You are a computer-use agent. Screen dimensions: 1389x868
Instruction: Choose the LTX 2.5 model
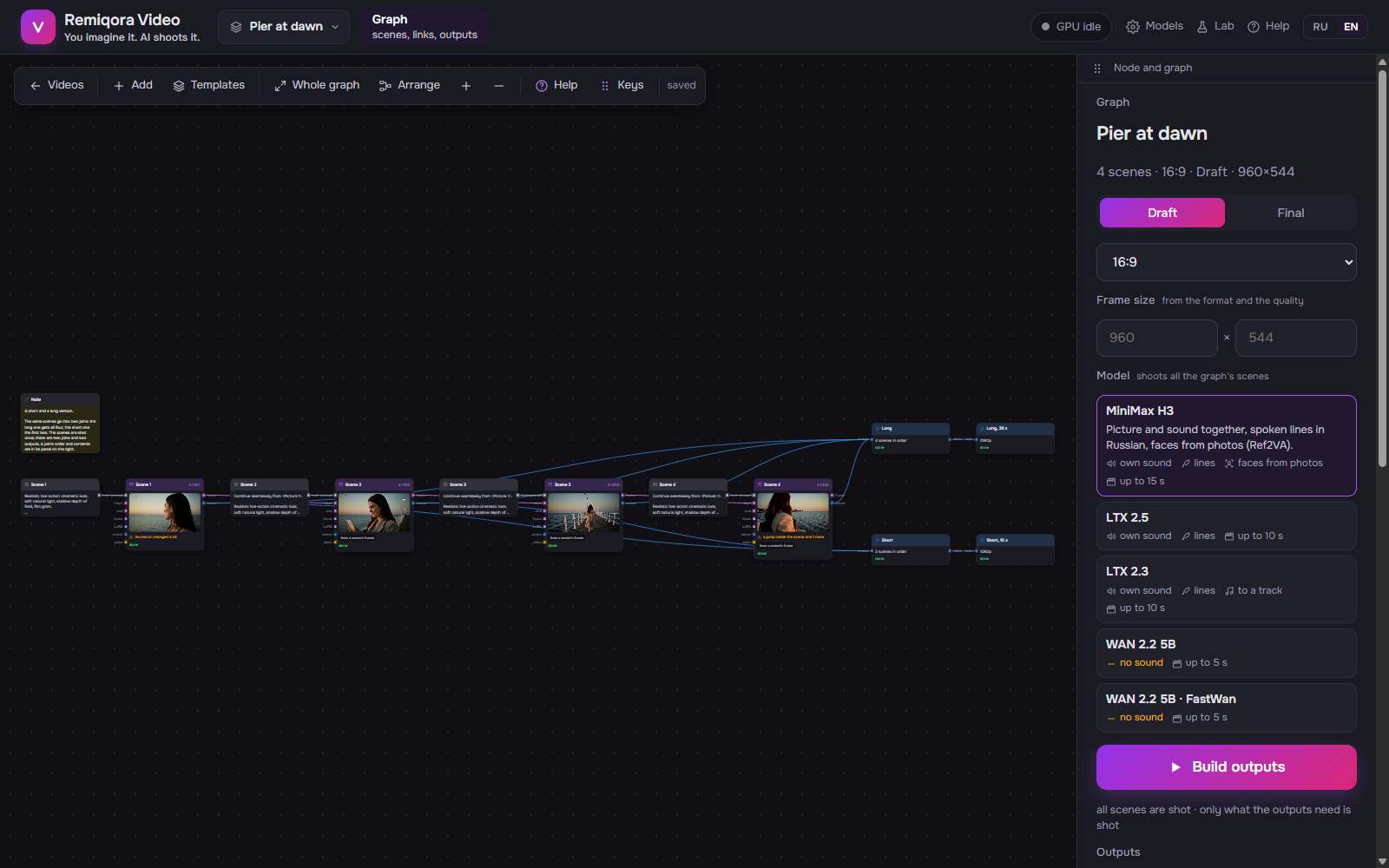click(1227, 526)
